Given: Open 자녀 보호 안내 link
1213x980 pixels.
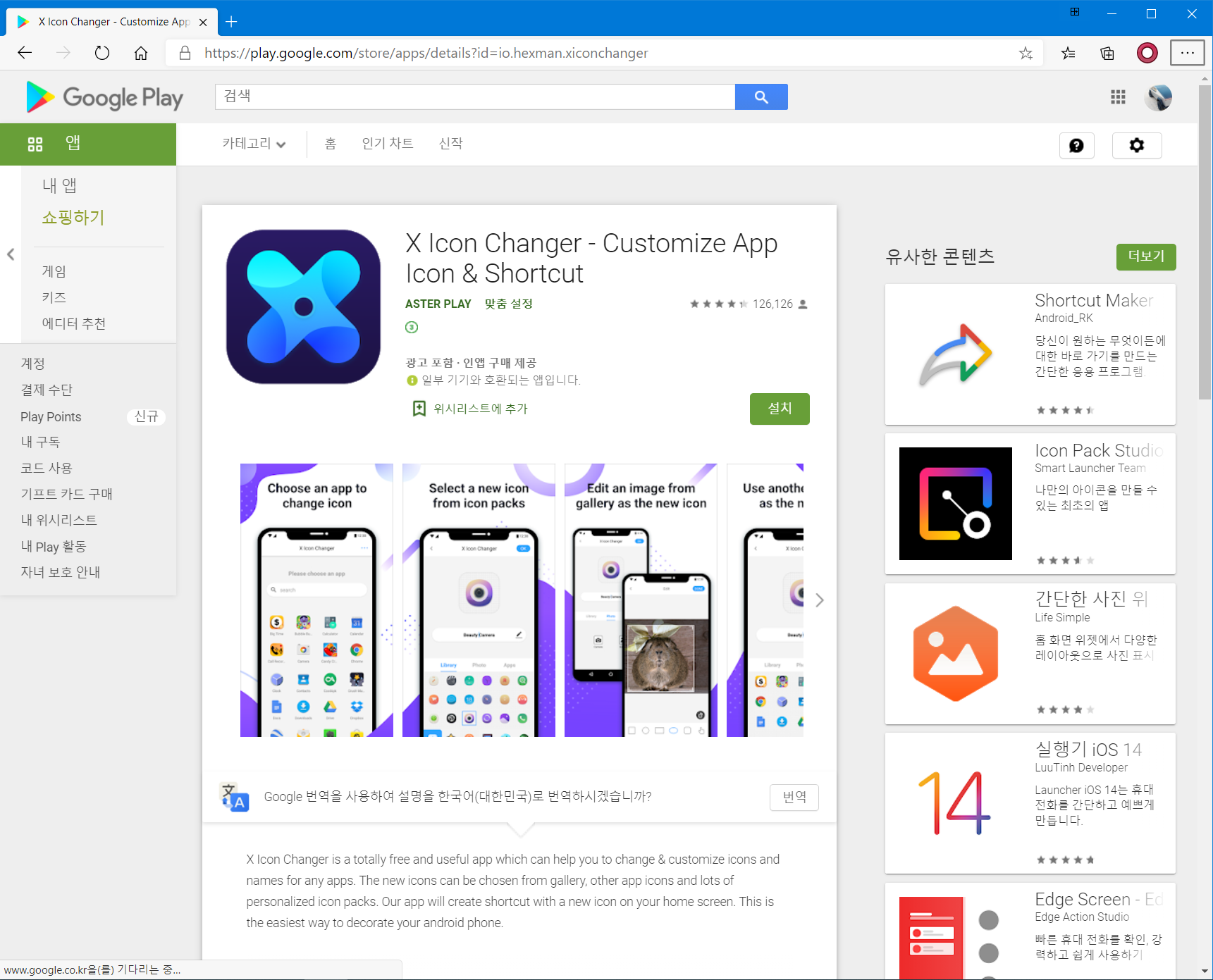Looking at the screenshot, I should [x=61, y=572].
